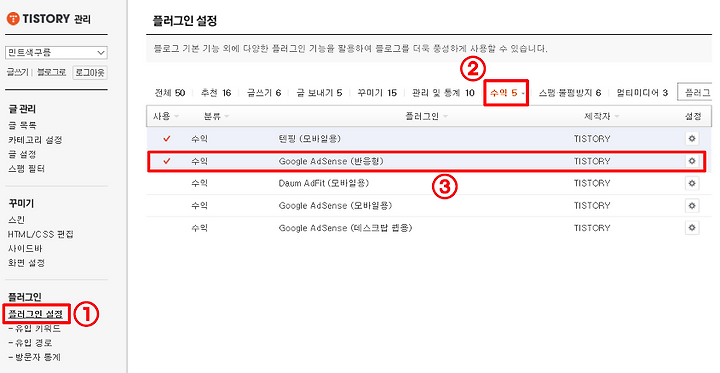Open 화면 설정 in the sidebar
Screen dimensions: 720x373
pos(26,263)
